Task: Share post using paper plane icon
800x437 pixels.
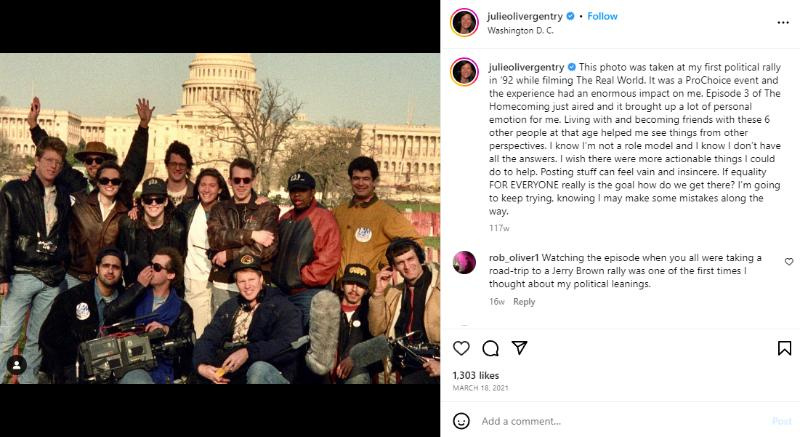Action: [519, 348]
